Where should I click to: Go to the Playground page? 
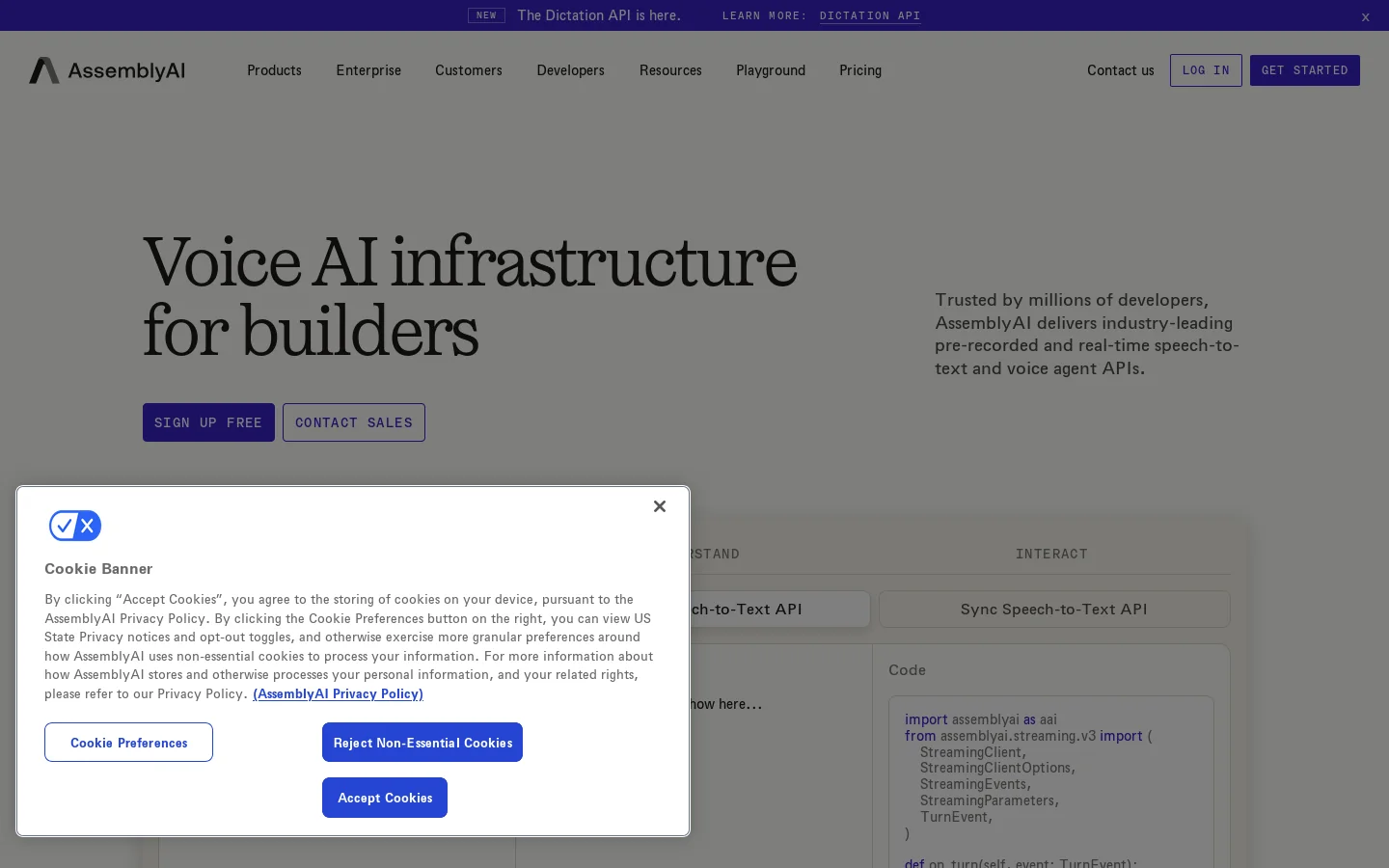[x=771, y=70]
